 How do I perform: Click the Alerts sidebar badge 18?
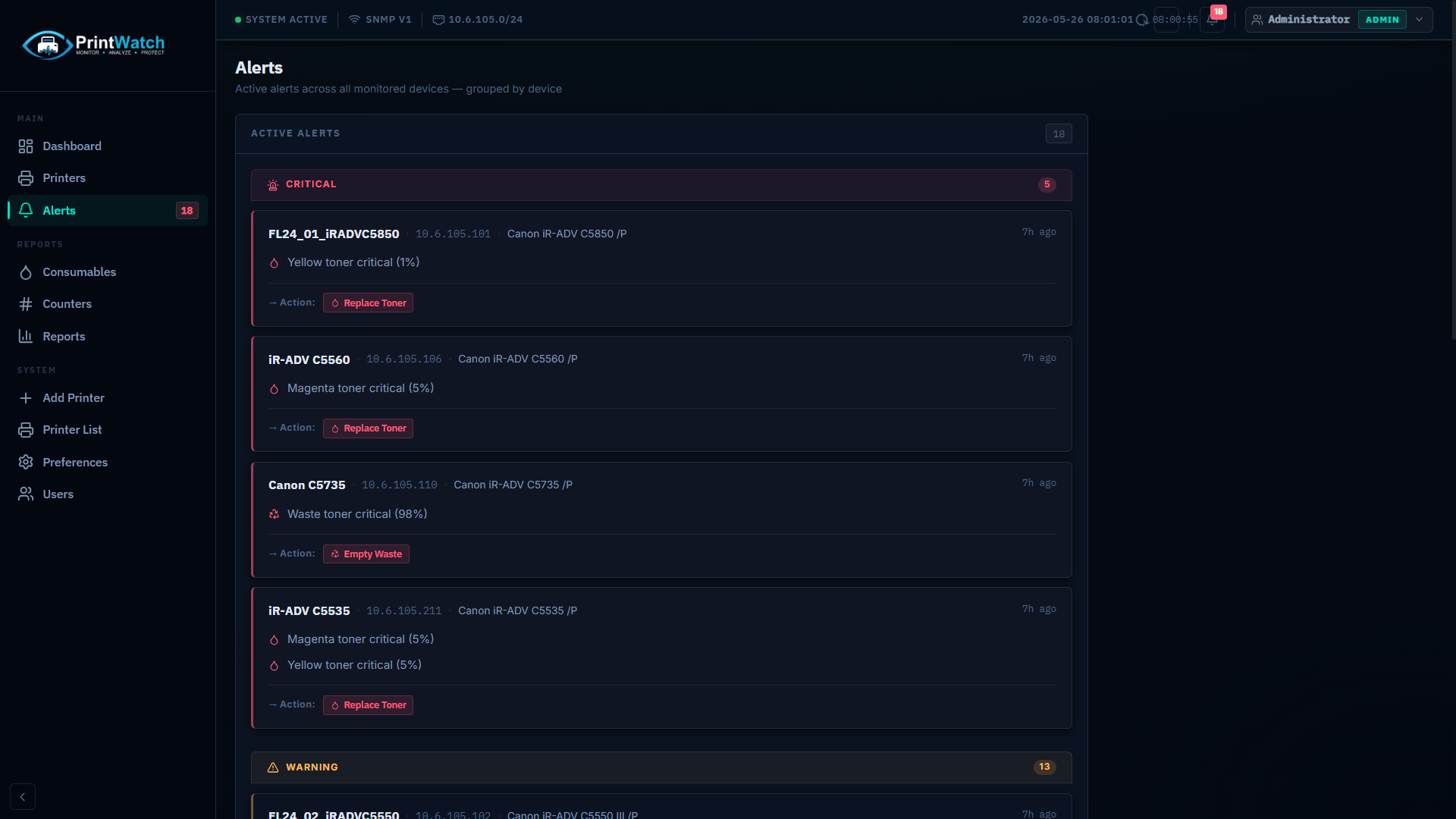[x=187, y=211]
